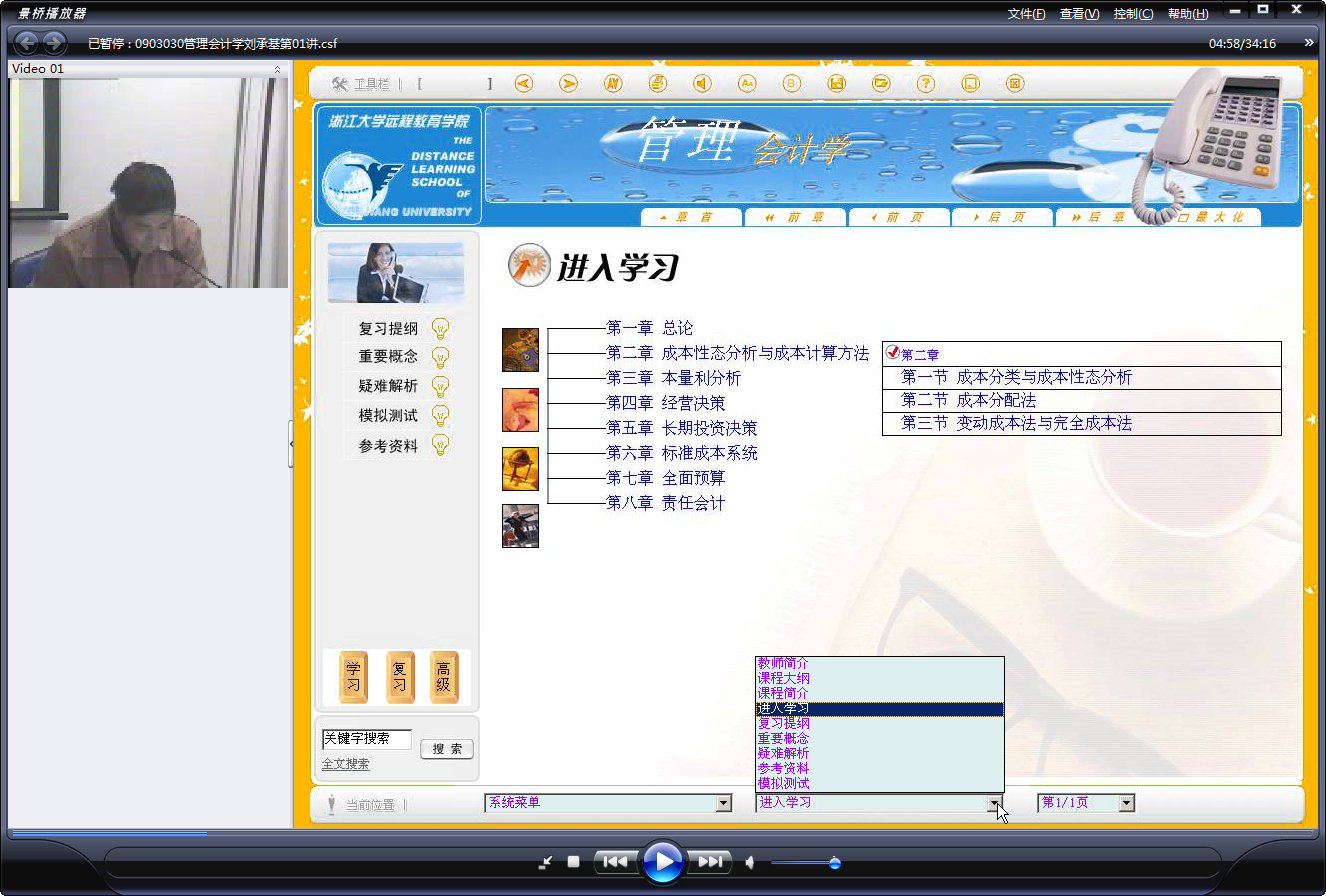This screenshot has height=896, width=1326.
Task: Click the player's forward navigation arrow
Action: pyautogui.click(x=54, y=43)
